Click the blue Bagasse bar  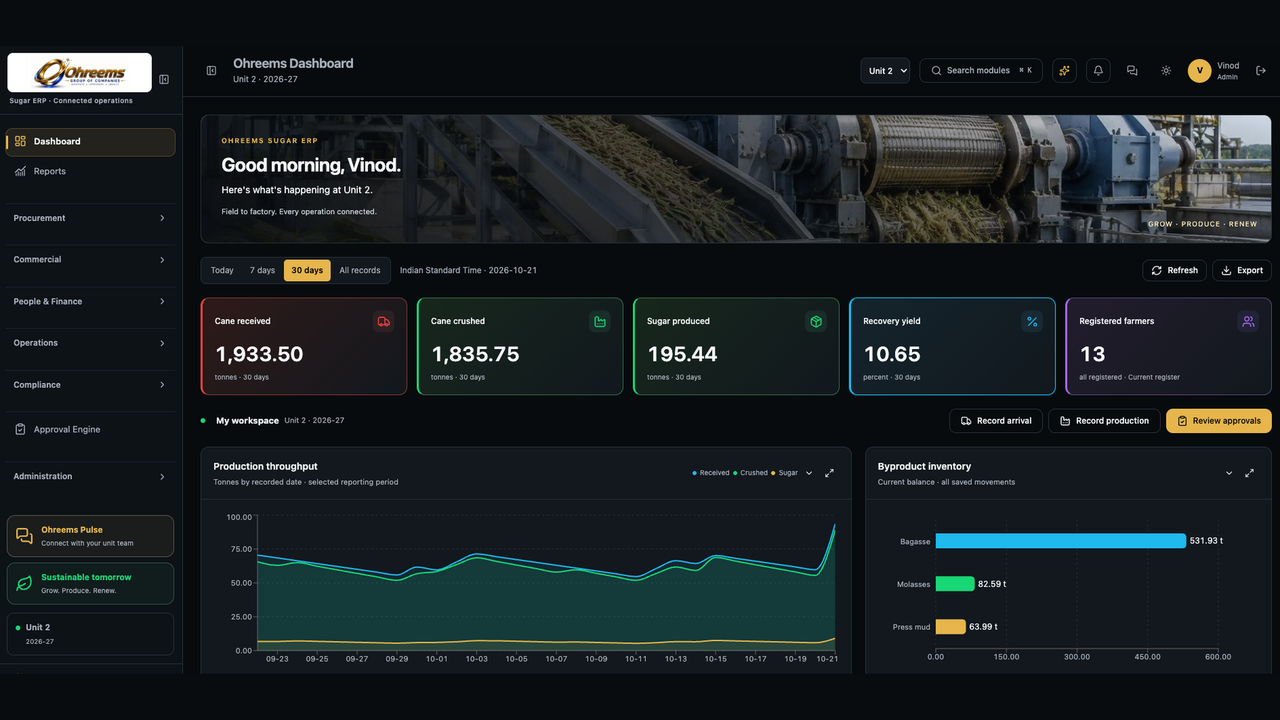coord(1061,541)
